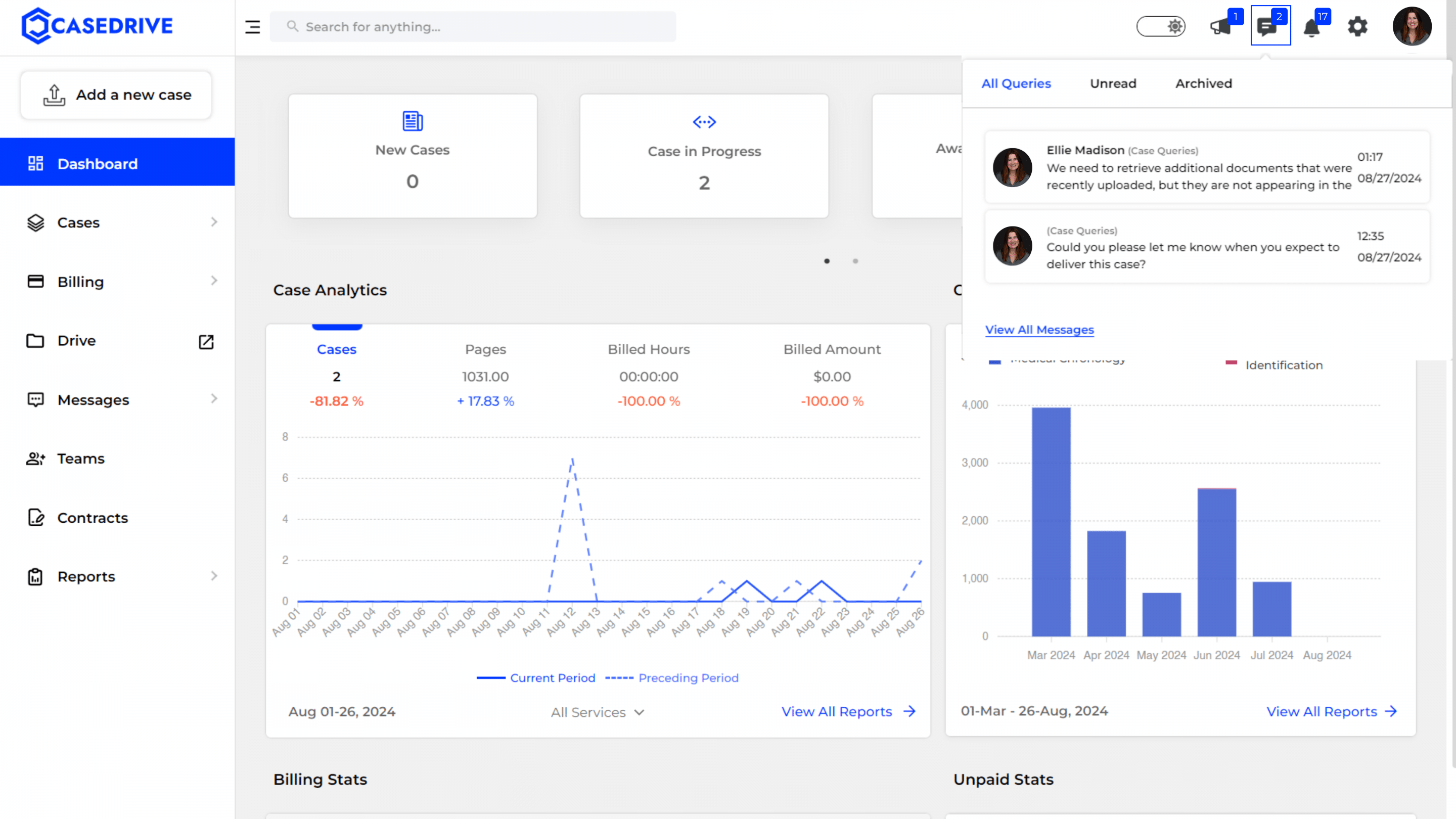This screenshot has width=1456, height=819.
Task: Open the settings gear icon
Action: click(x=1357, y=27)
